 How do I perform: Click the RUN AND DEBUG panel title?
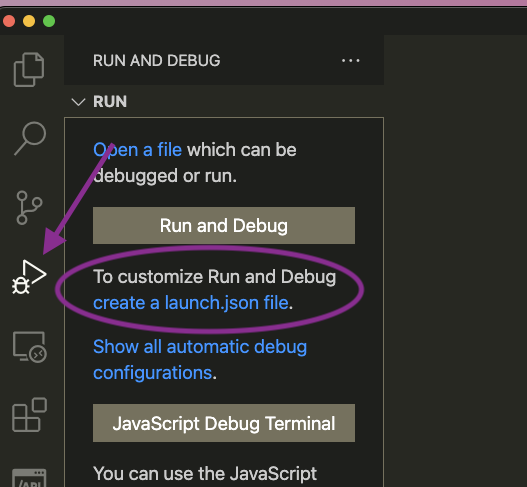coord(157,60)
